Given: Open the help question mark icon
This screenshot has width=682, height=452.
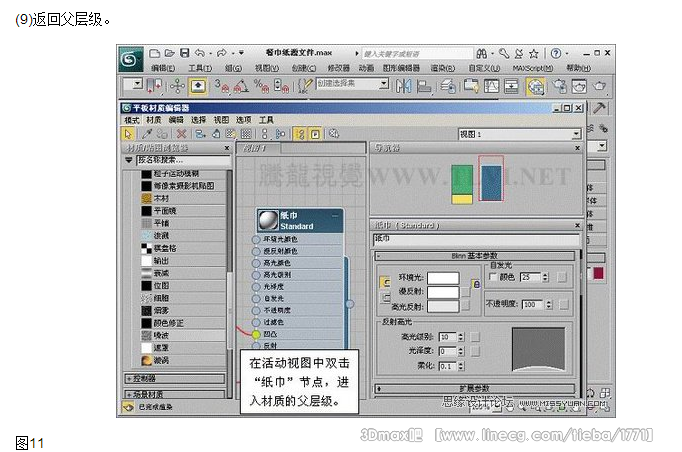Looking at the screenshot, I should click(555, 54).
